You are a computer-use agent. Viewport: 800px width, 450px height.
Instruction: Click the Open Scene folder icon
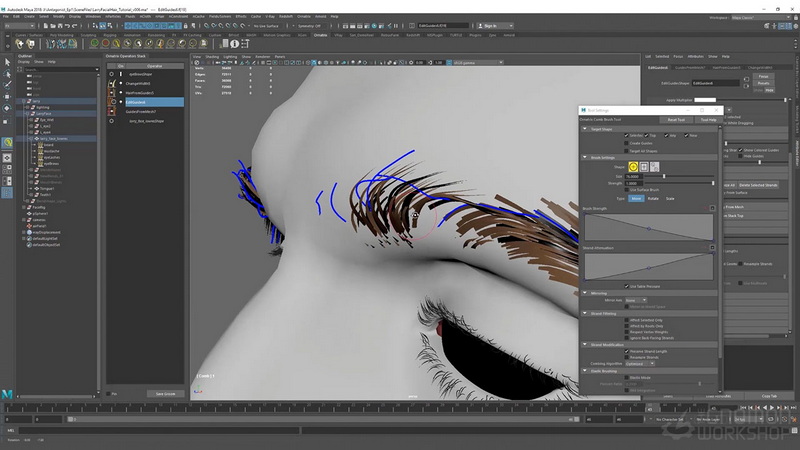pos(53,26)
